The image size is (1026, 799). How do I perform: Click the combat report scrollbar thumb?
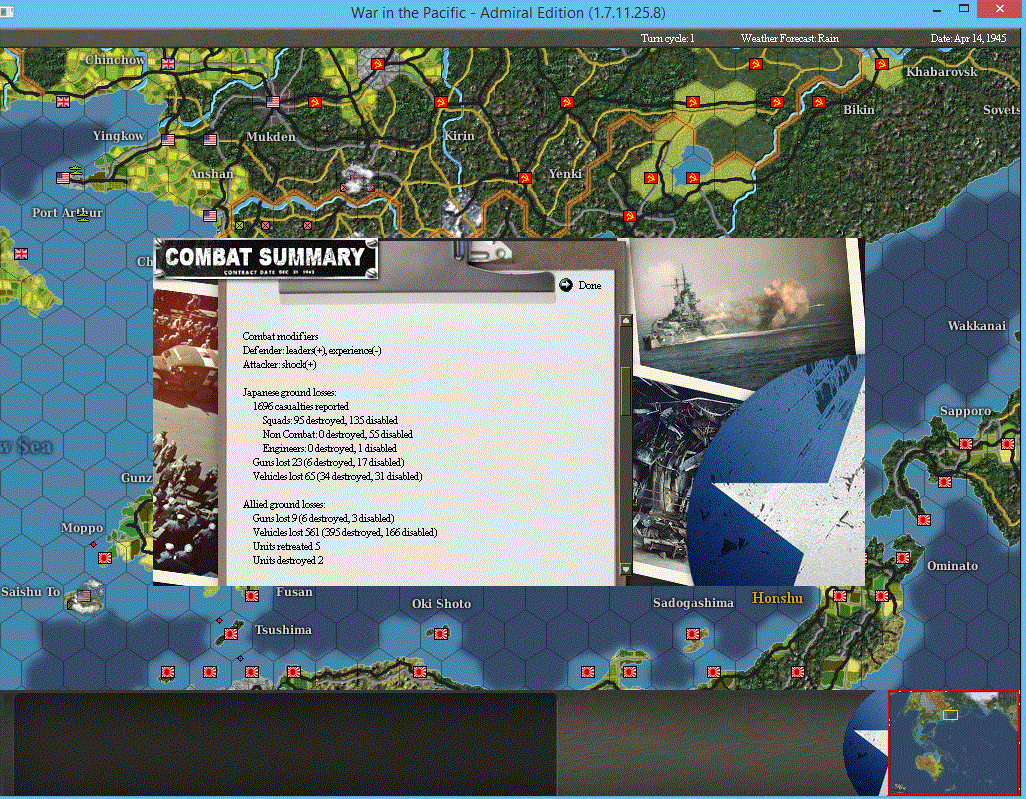tap(626, 391)
